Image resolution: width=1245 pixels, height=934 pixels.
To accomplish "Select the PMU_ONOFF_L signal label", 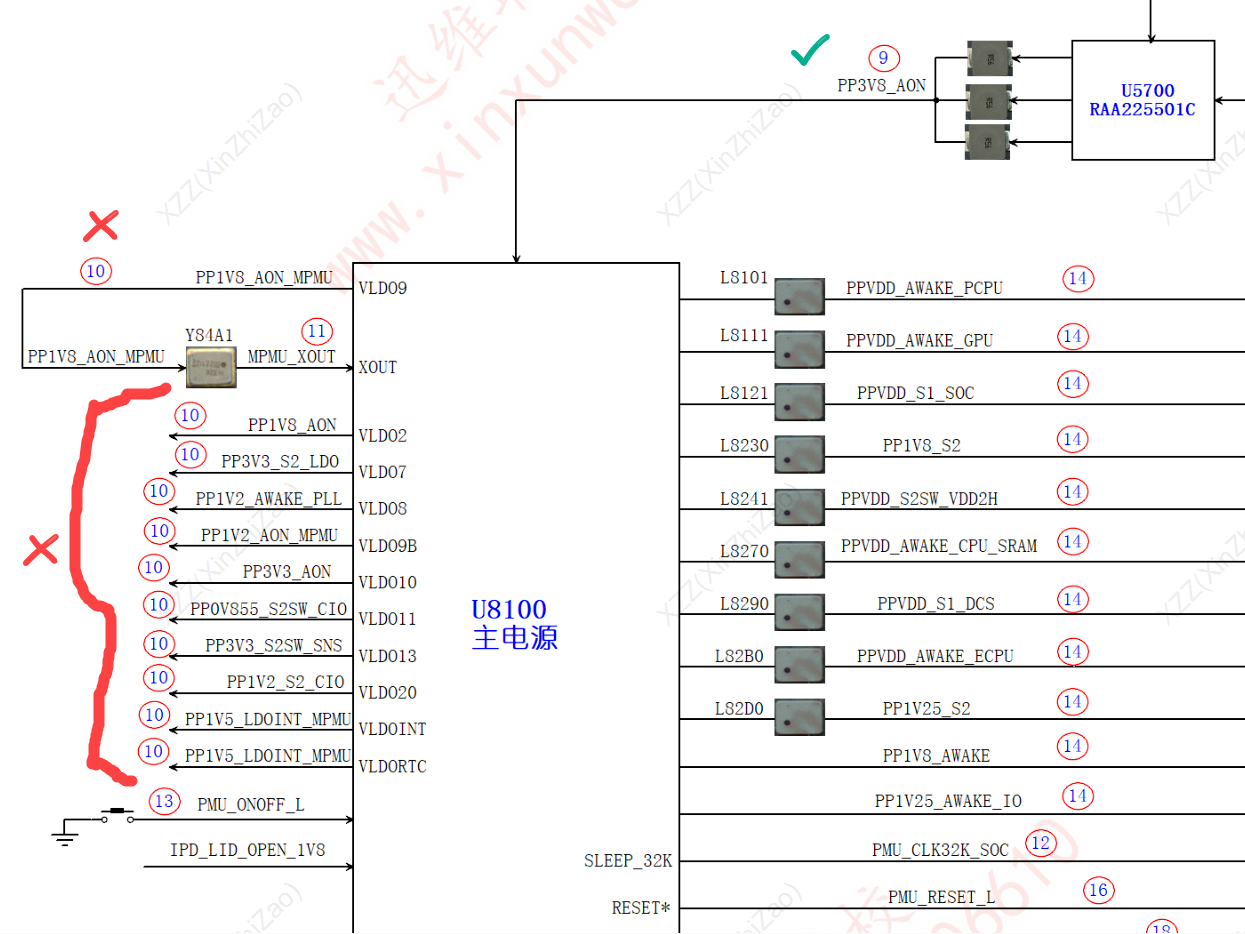I will click(x=251, y=803).
